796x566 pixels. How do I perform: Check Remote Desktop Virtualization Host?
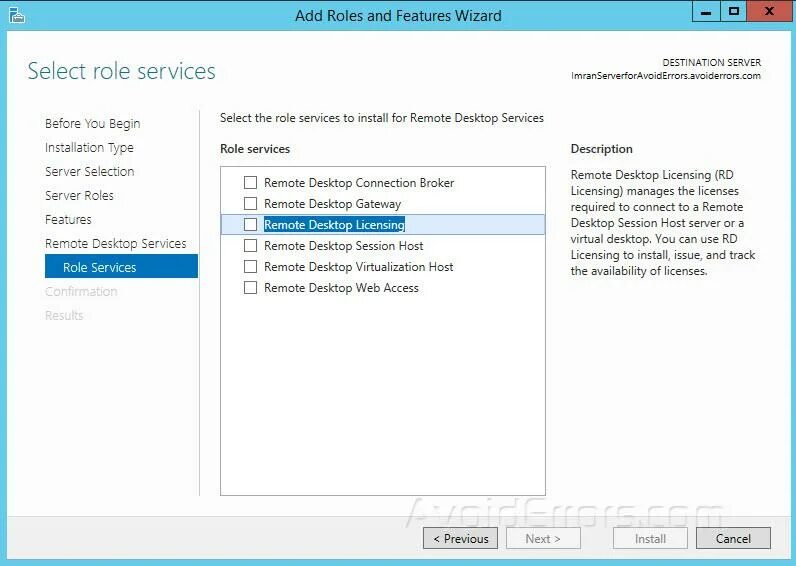250,267
